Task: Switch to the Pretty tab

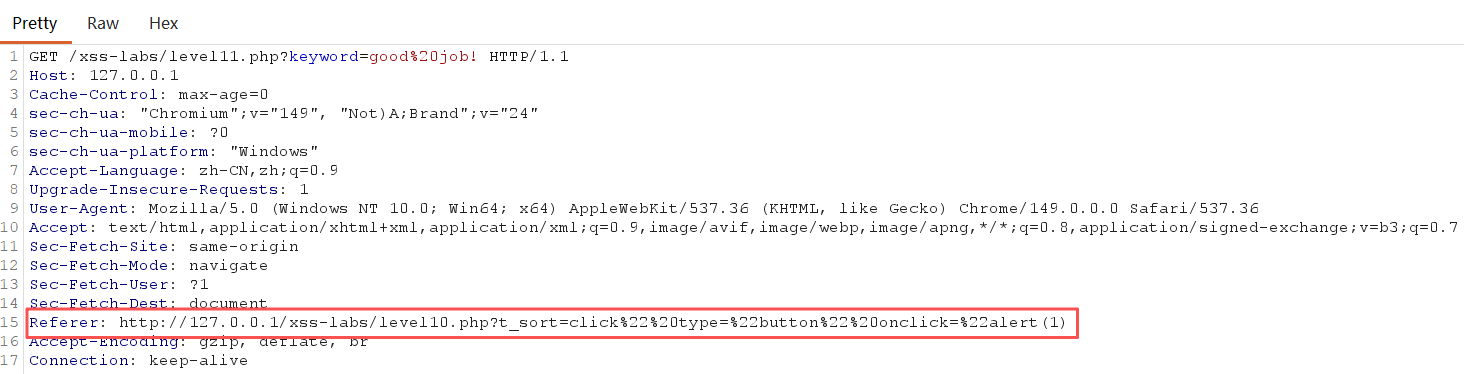Action: (x=35, y=22)
